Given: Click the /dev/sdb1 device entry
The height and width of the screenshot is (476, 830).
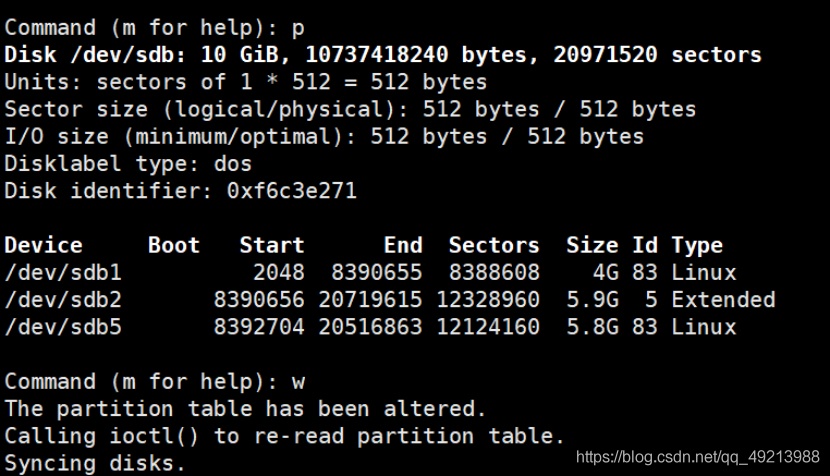Looking at the screenshot, I should pos(63,273).
